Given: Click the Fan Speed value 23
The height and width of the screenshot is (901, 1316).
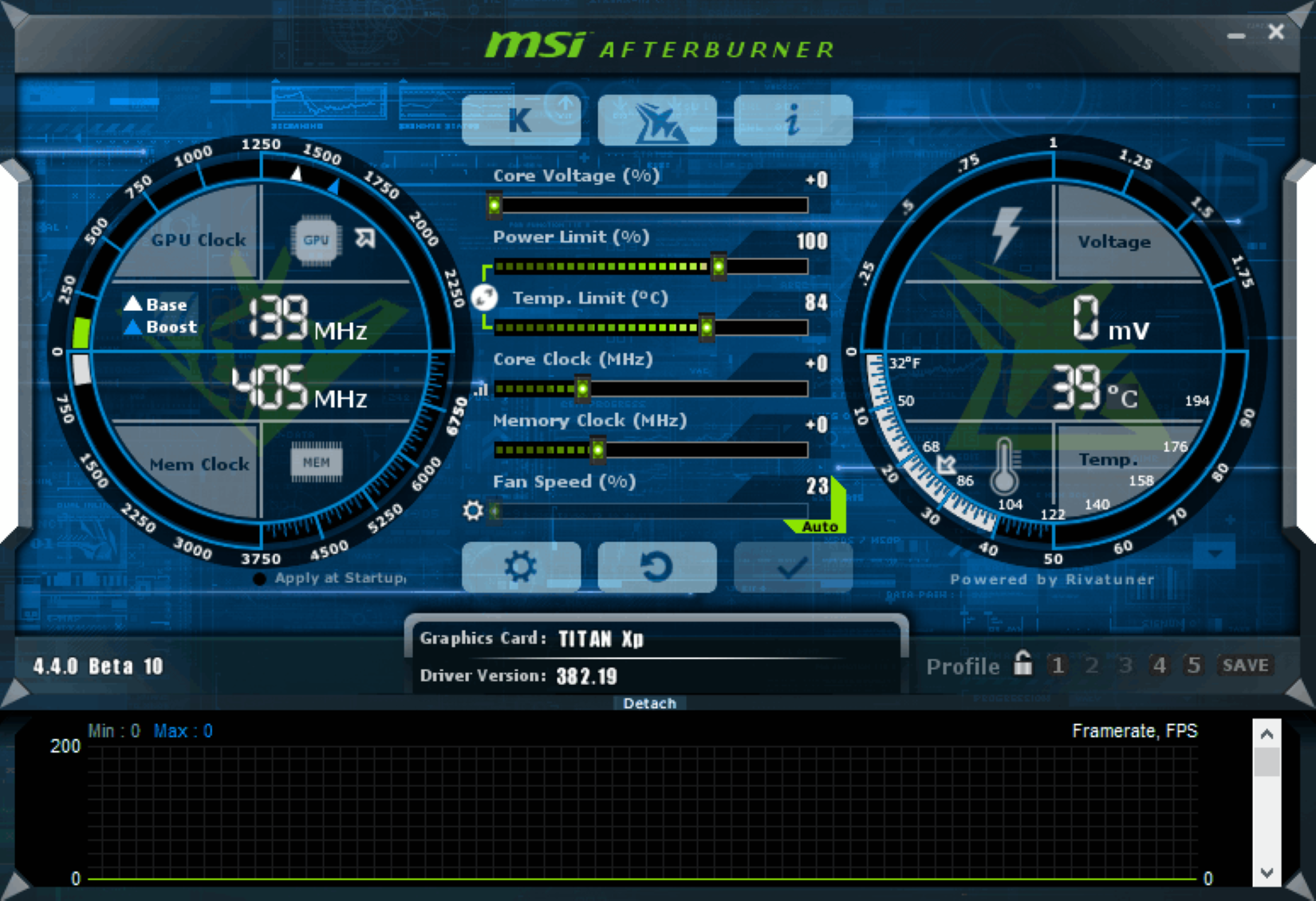Looking at the screenshot, I should [x=818, y=486].
